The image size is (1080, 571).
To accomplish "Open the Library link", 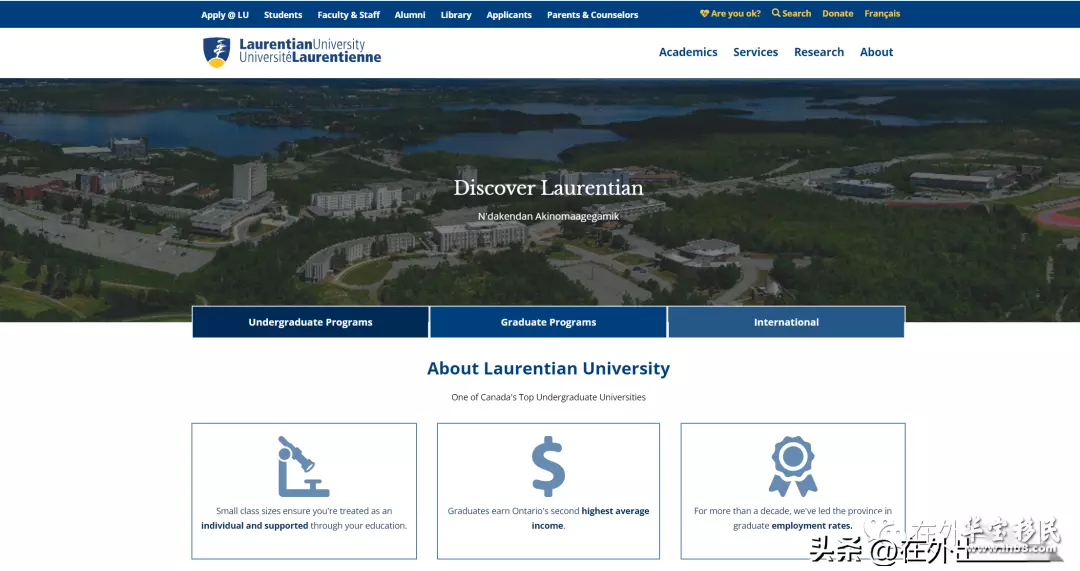I will pos(456,14).
